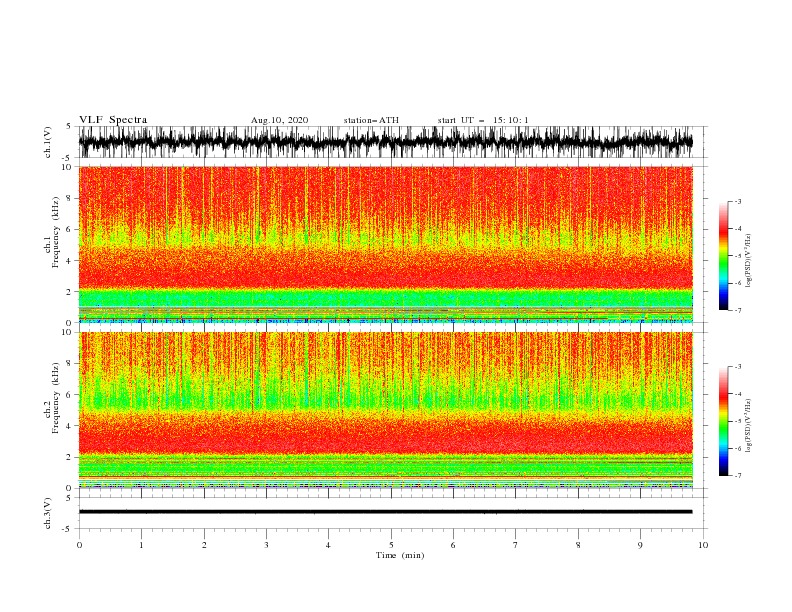The width and height of the screenshot is (792, 612).
Task: Click the "Time (min)" axis label
Action: [400, 555]
